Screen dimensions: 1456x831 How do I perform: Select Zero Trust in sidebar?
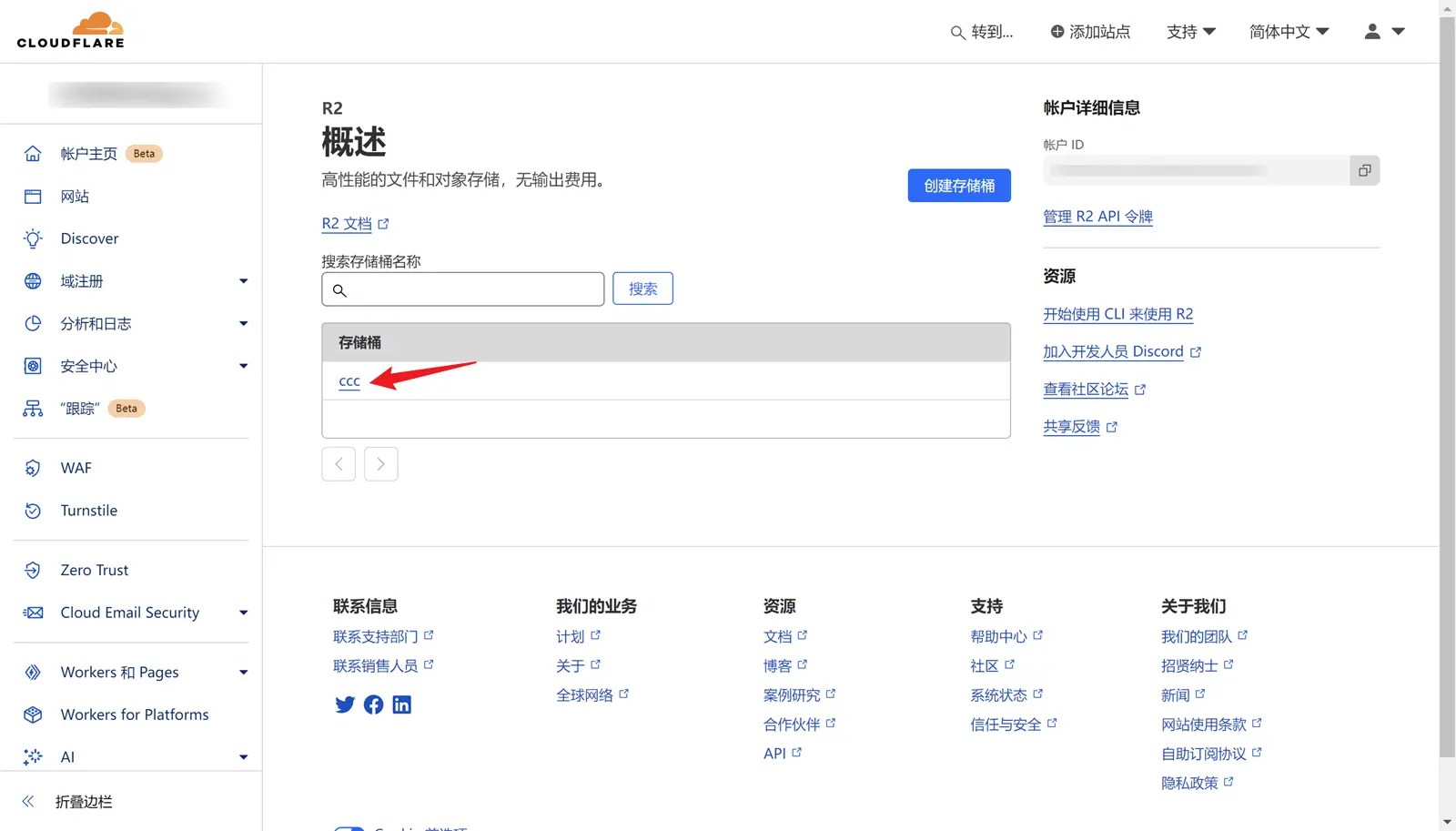95,571
